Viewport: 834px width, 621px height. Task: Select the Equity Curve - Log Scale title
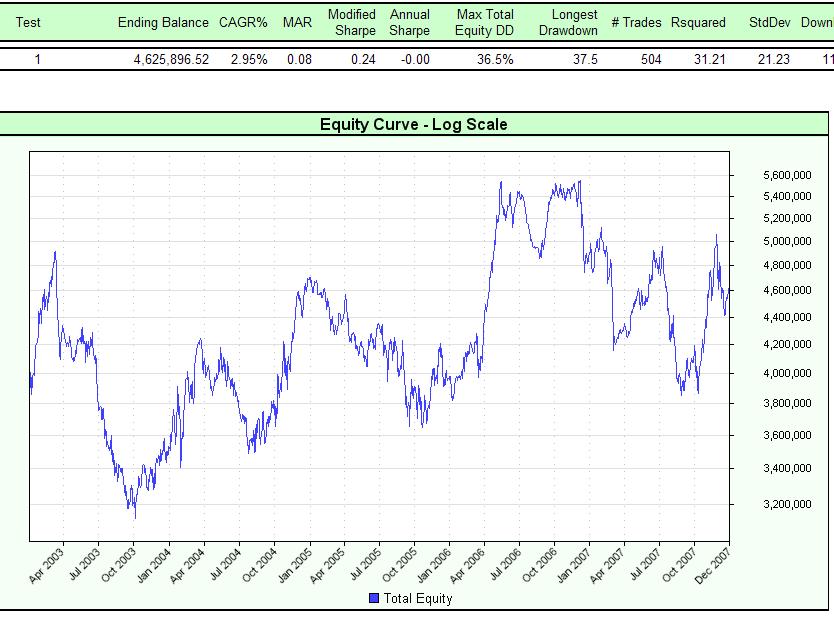click(x=413, y=125)
